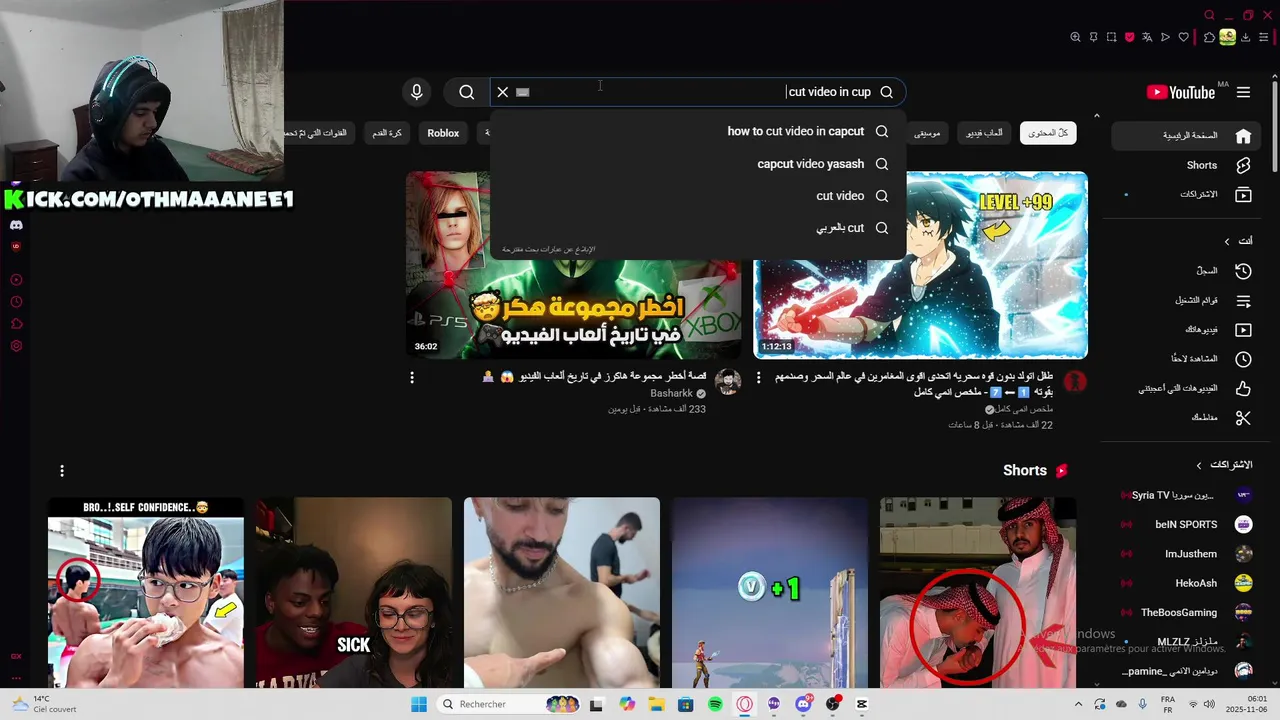Select the 'موسيقى' music chip
The height and width of the screenshot is (720, 1280).
tap(927, 133)
